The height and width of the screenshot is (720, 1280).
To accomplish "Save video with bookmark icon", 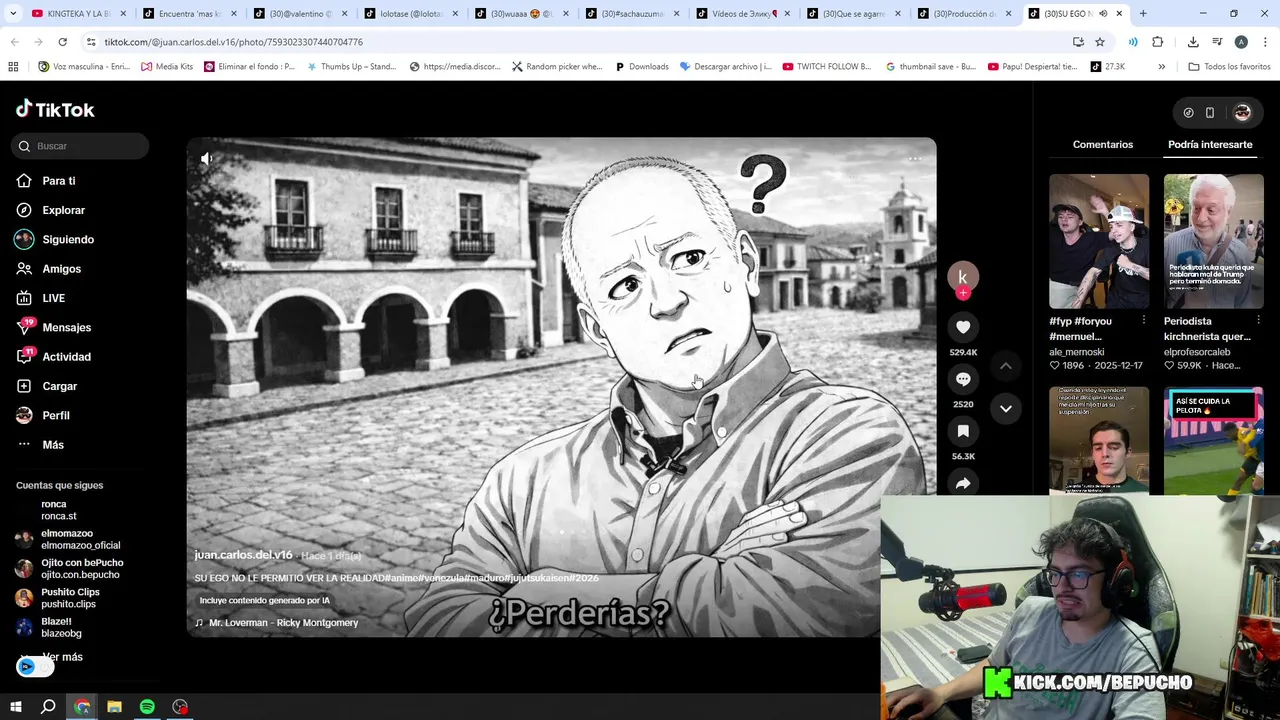I will [963, 431].
